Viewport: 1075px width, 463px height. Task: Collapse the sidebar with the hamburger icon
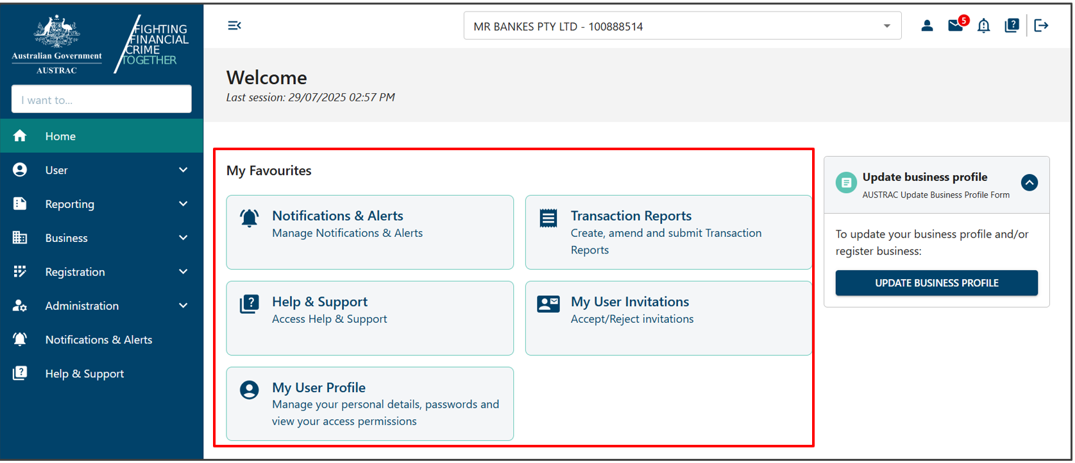click(234, 26)
